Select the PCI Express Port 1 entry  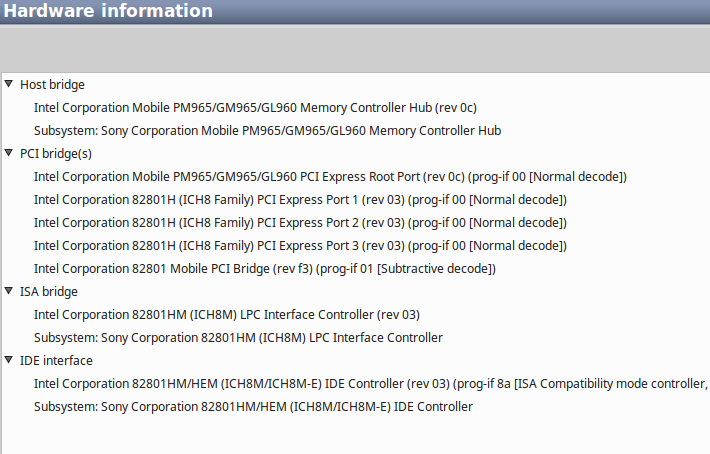(x=300, y=199)
